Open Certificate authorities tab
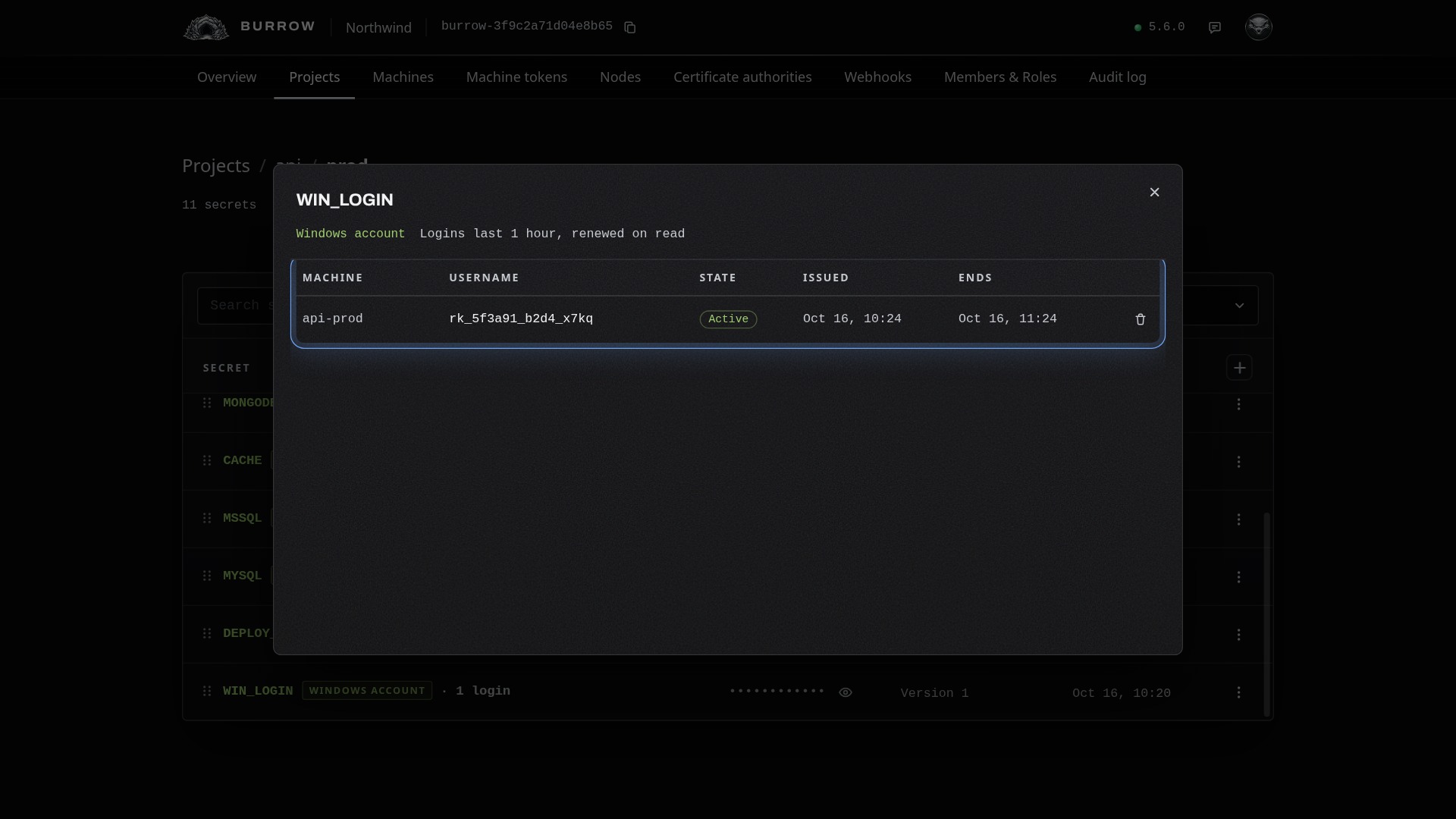This screenshot has height=819, width=1456. 742,77
